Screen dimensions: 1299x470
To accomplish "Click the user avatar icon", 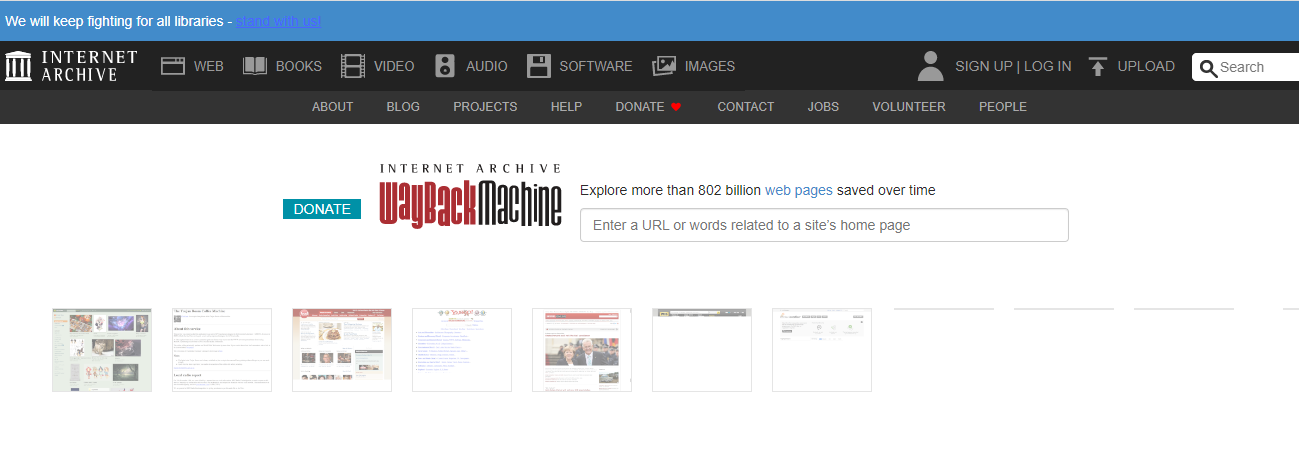I will click(931, 66).
